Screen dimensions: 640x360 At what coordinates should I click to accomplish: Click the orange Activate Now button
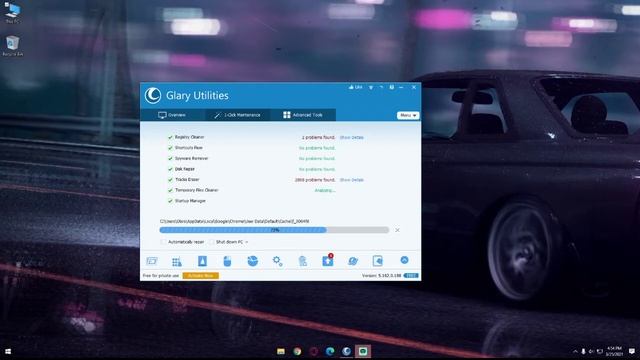click(x=200, y=276)
